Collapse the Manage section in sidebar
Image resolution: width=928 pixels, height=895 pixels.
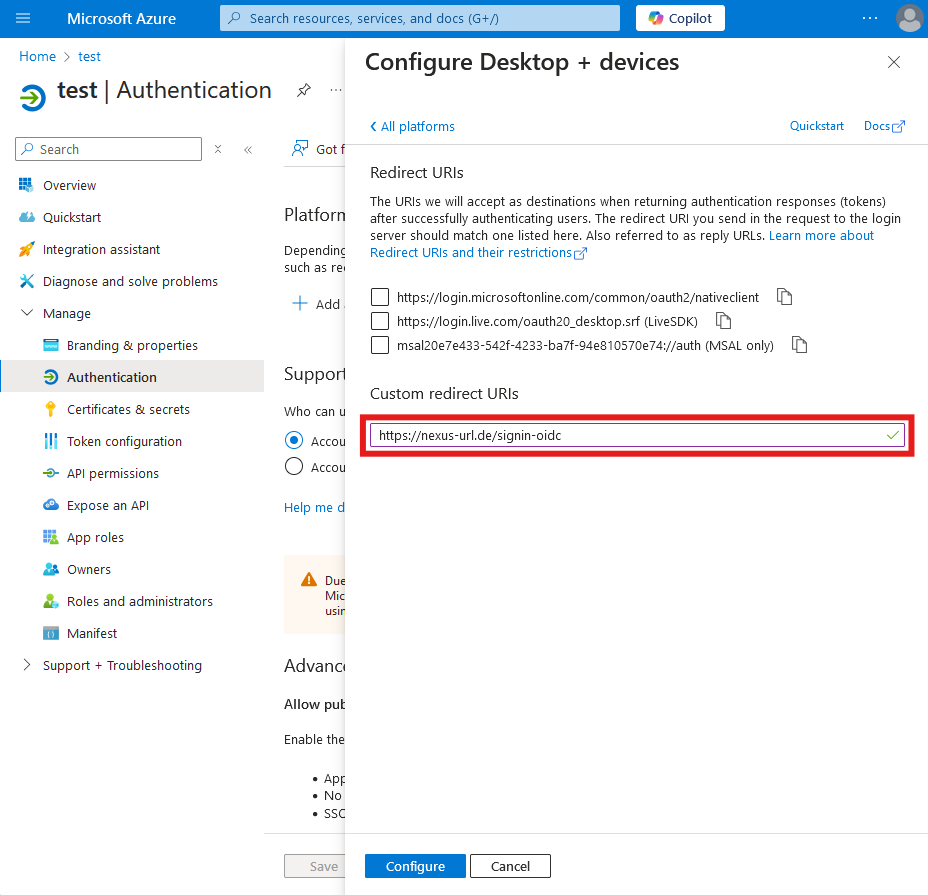coord(27,314)
